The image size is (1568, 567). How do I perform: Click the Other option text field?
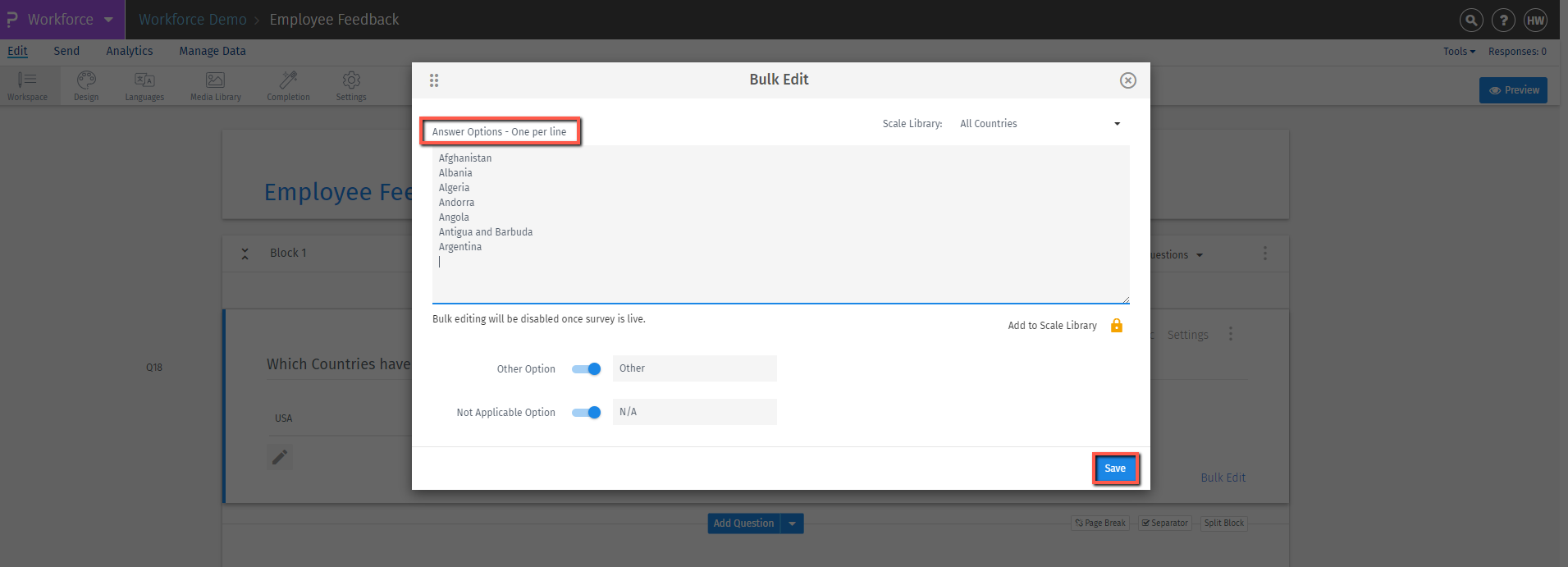pos(694,368)
